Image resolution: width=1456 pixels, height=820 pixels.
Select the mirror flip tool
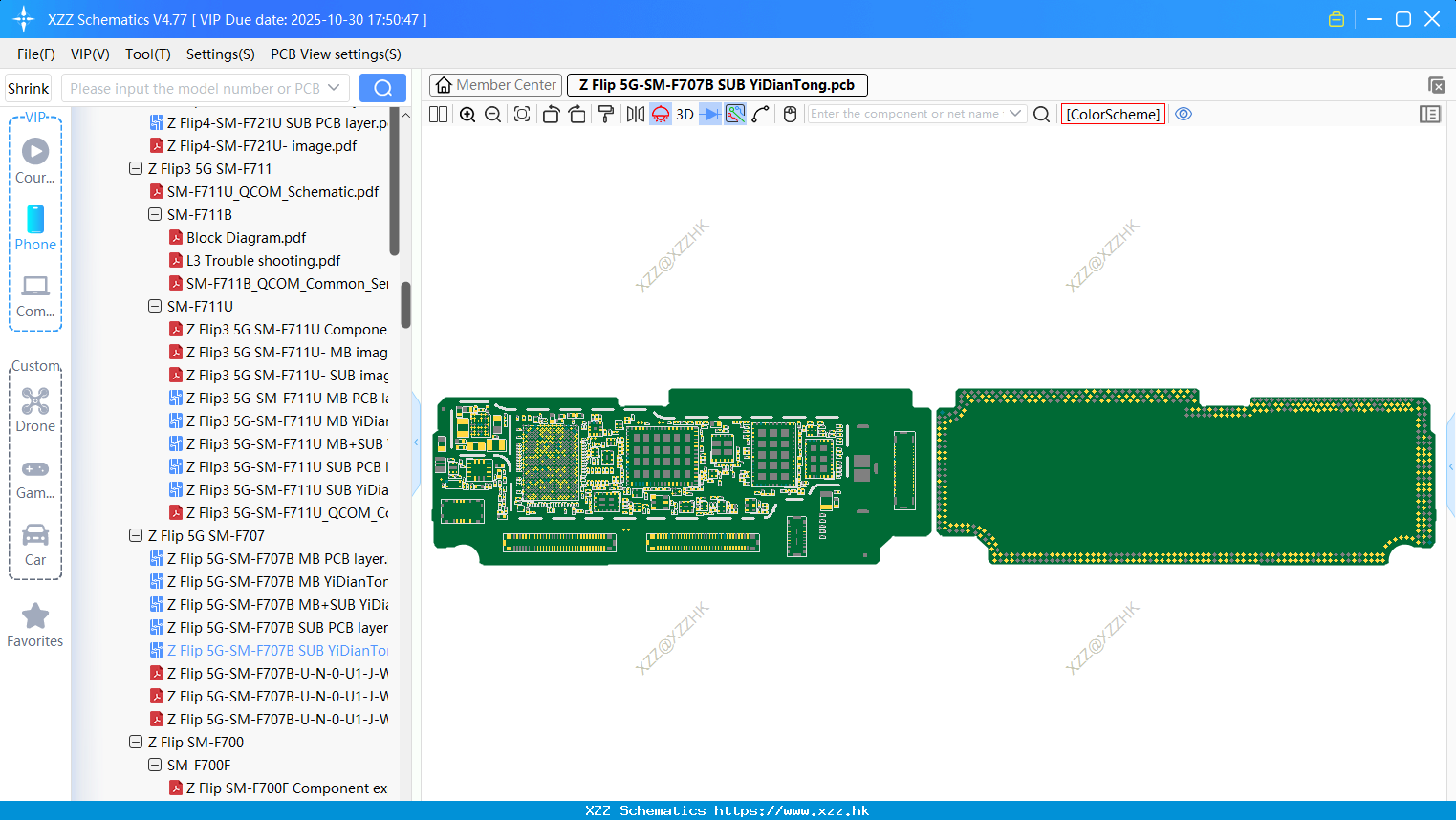[634, 114]
